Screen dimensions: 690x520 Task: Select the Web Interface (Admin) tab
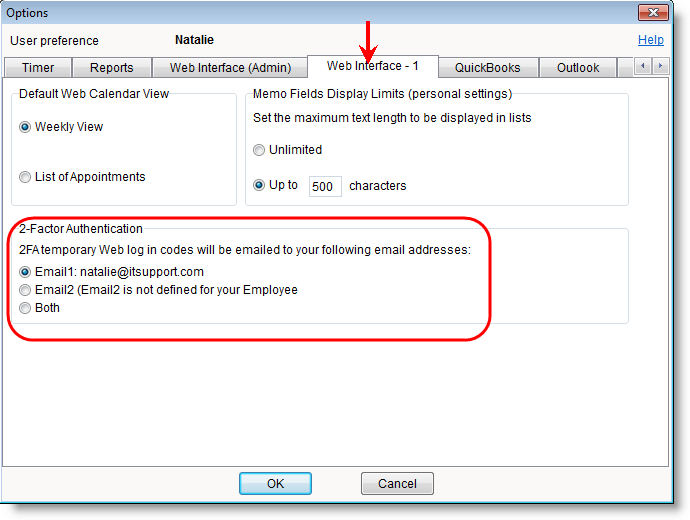coord(230,68)
